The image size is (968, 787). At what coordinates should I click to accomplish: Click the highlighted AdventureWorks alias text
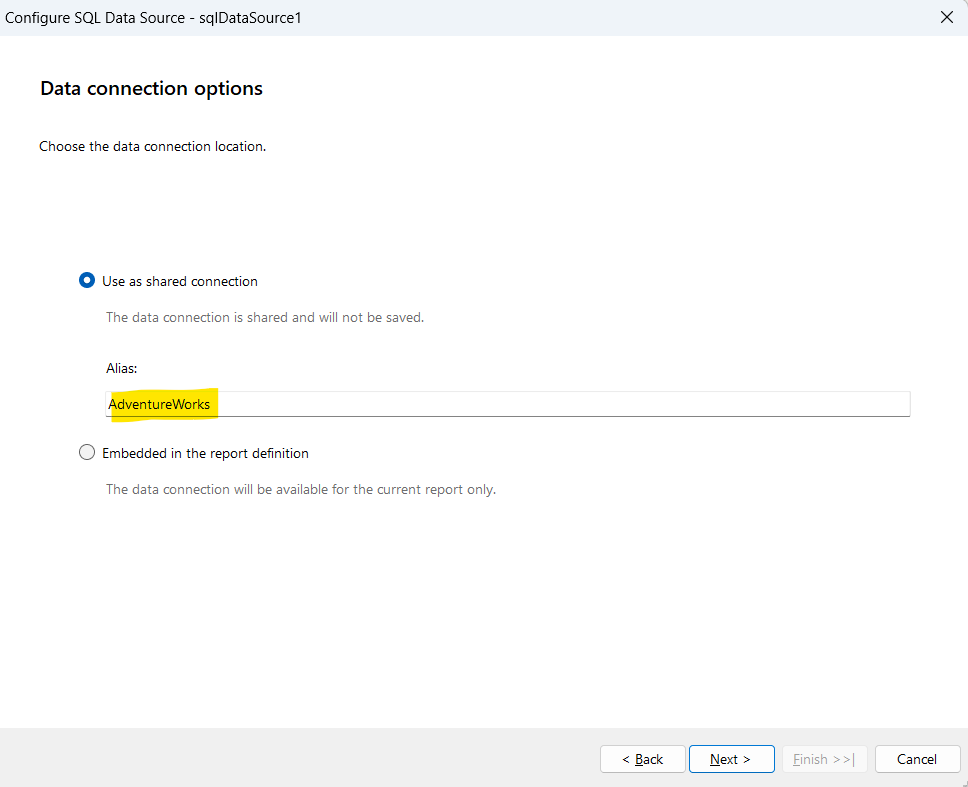pyautogui.click(x=160, y=404)
